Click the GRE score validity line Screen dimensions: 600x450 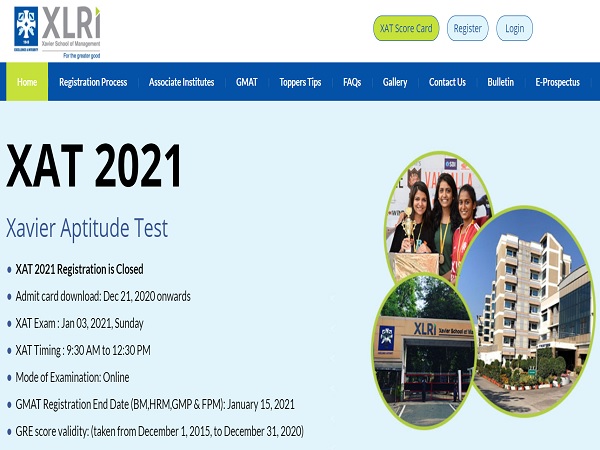click(160, 432)
